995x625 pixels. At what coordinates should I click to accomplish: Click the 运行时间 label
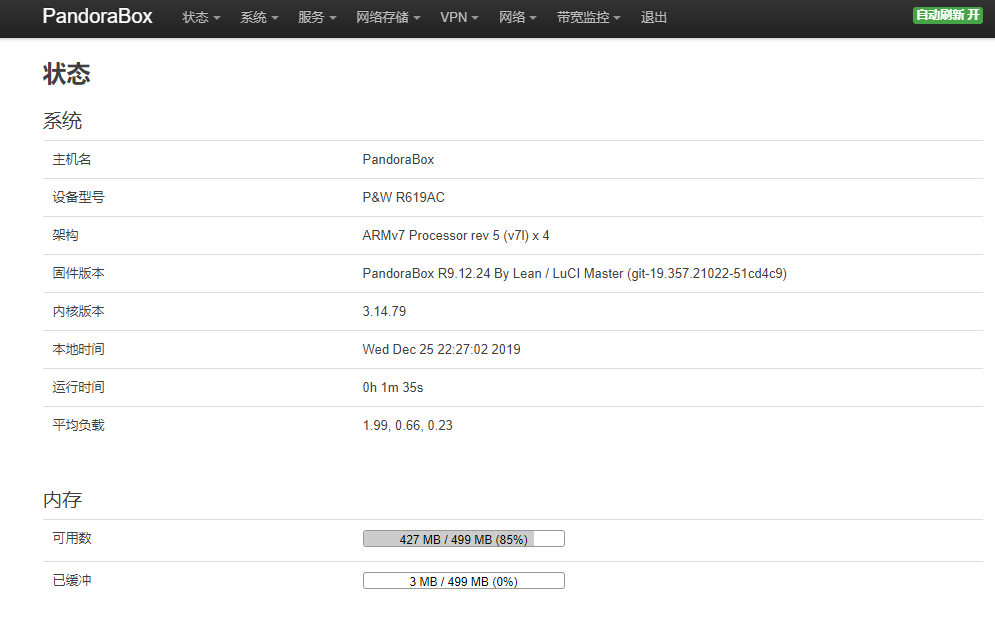(78, 388)
